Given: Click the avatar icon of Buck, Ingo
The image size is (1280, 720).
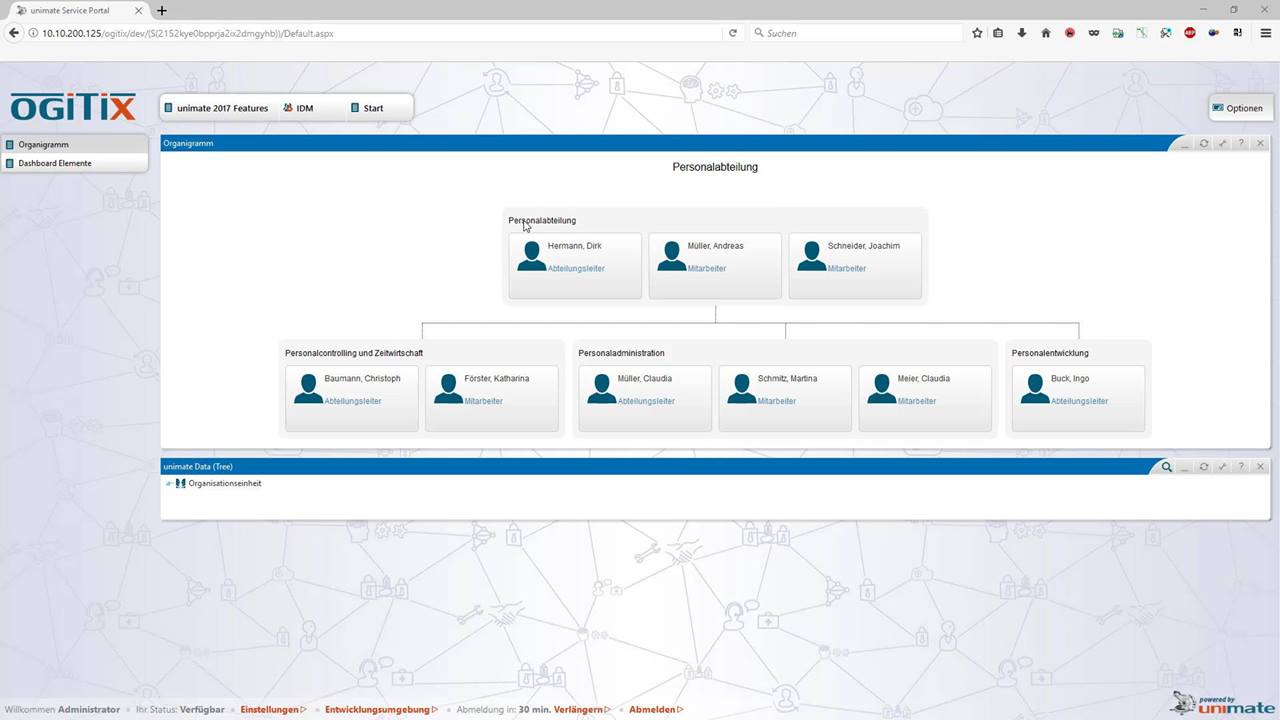Looking at the screenshot, I should (x=1034, y=389).
